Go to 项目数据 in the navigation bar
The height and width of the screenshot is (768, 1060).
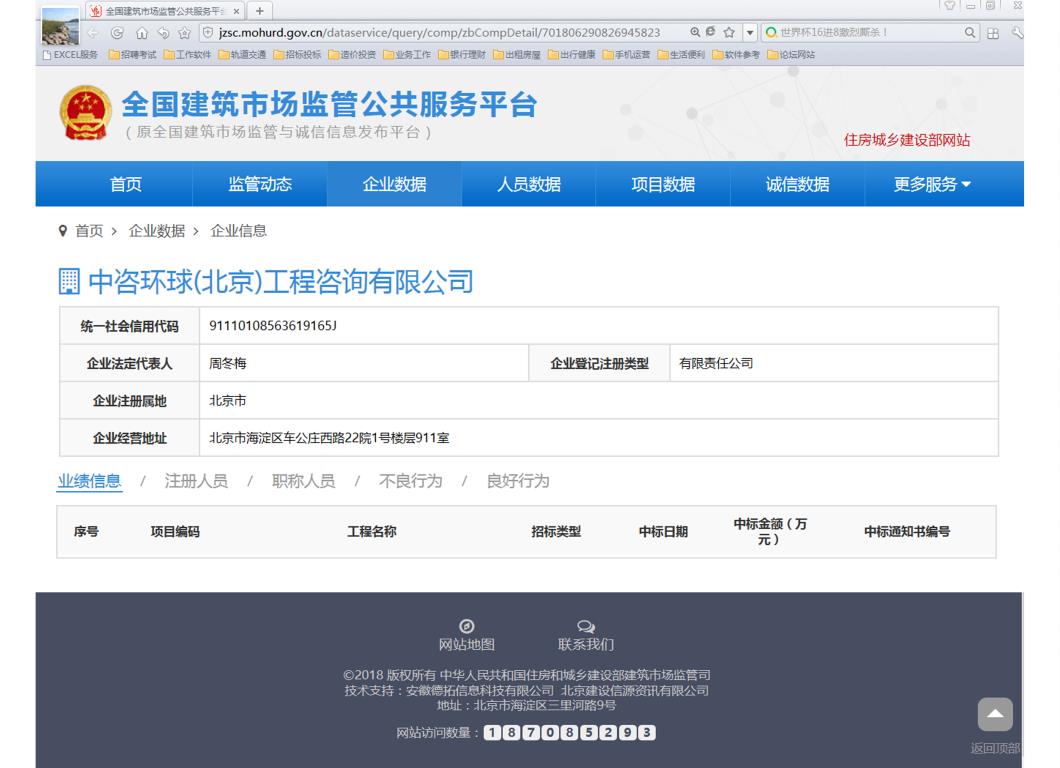point(663,184)
